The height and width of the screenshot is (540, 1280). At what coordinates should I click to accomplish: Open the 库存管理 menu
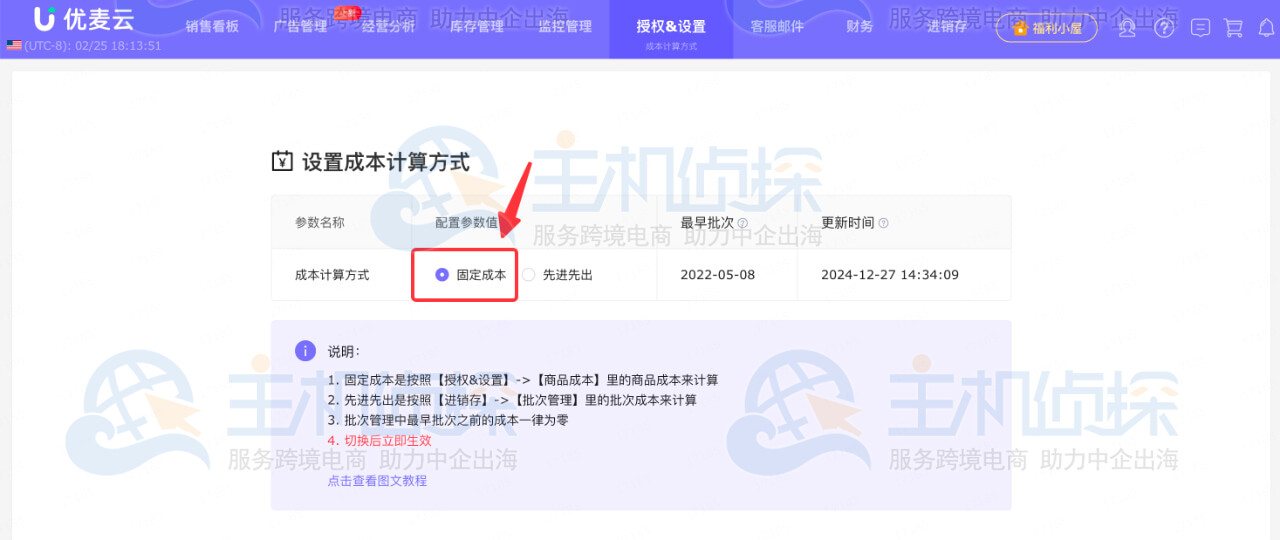477,27
